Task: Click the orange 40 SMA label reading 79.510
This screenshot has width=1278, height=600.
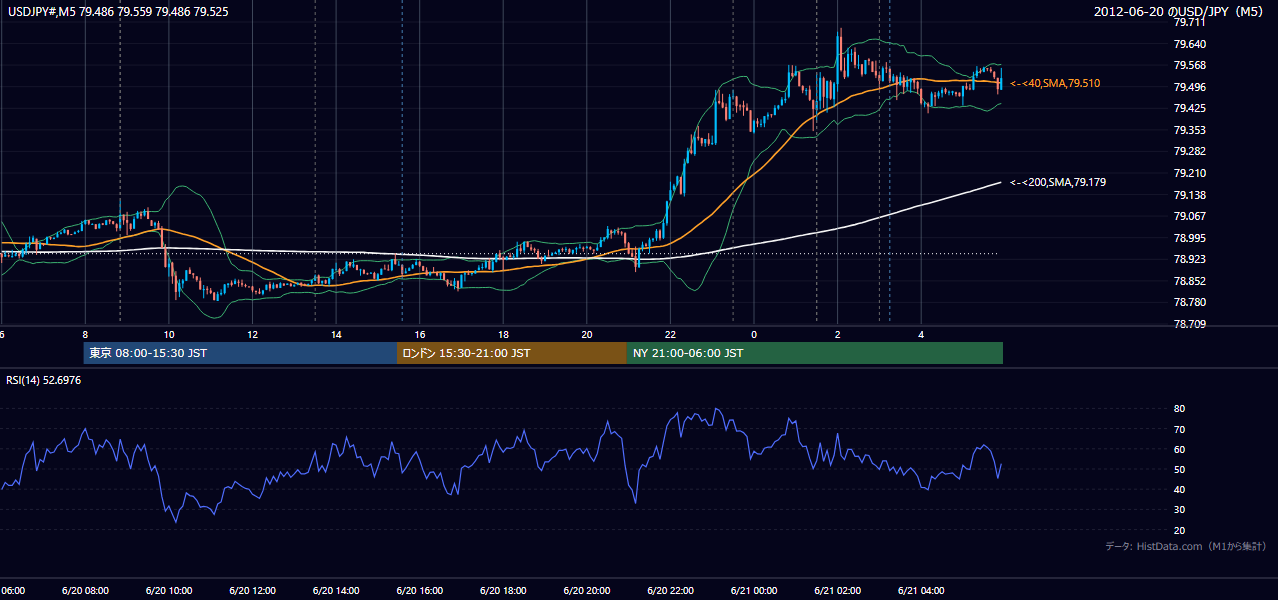Action: 1055,83
